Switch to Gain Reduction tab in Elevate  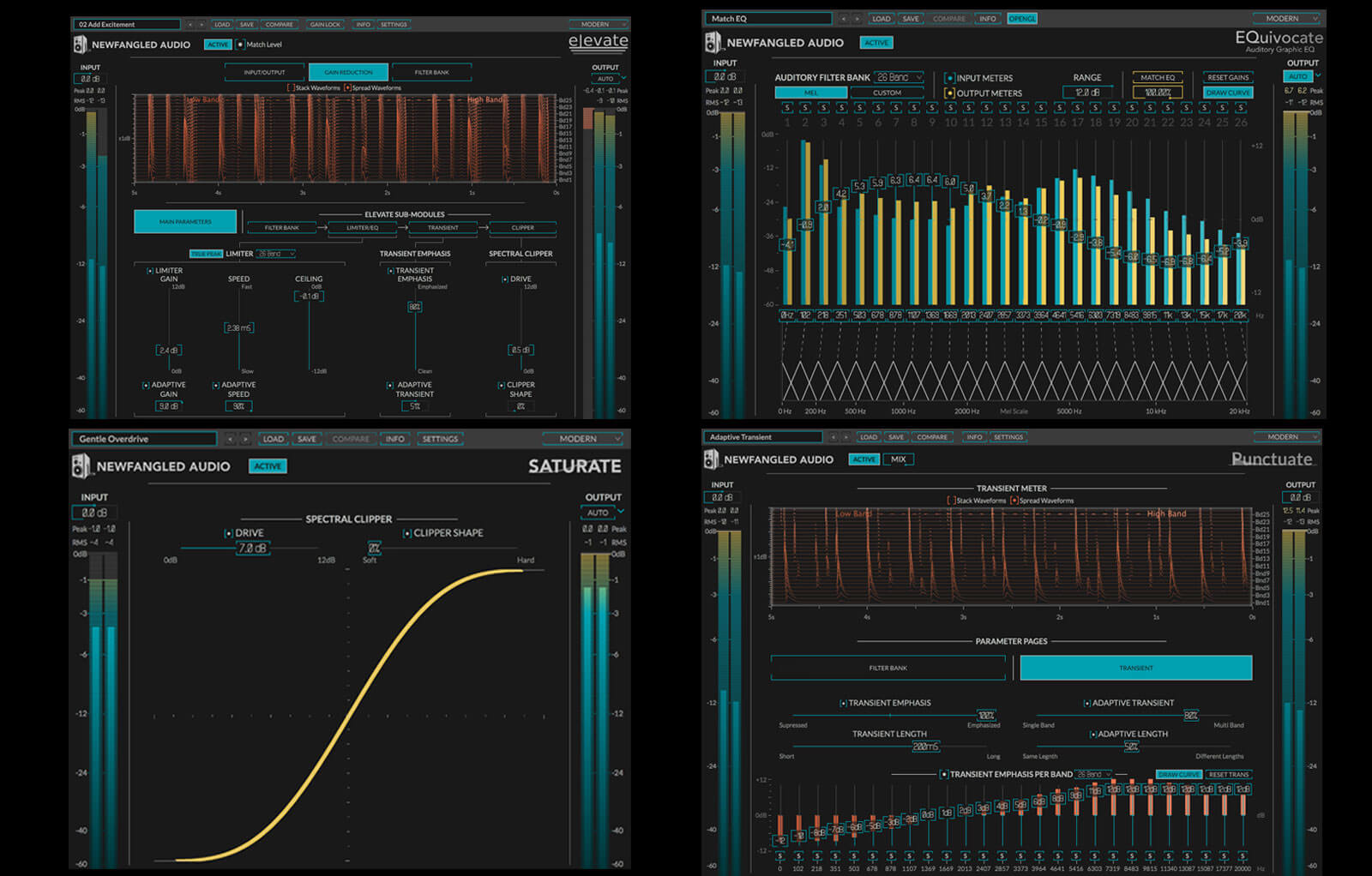point(348,72)
